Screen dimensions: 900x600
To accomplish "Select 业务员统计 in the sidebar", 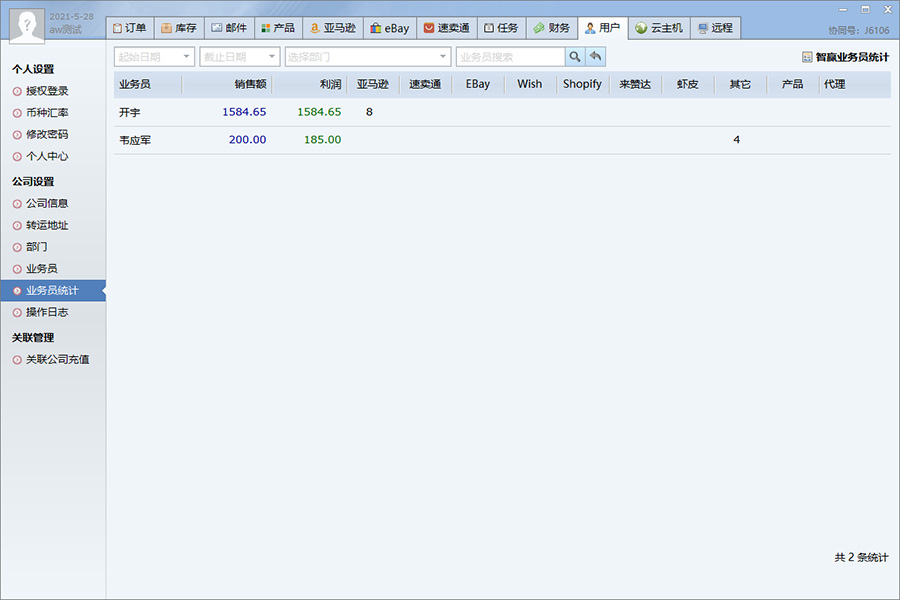I will click(52, 291).
